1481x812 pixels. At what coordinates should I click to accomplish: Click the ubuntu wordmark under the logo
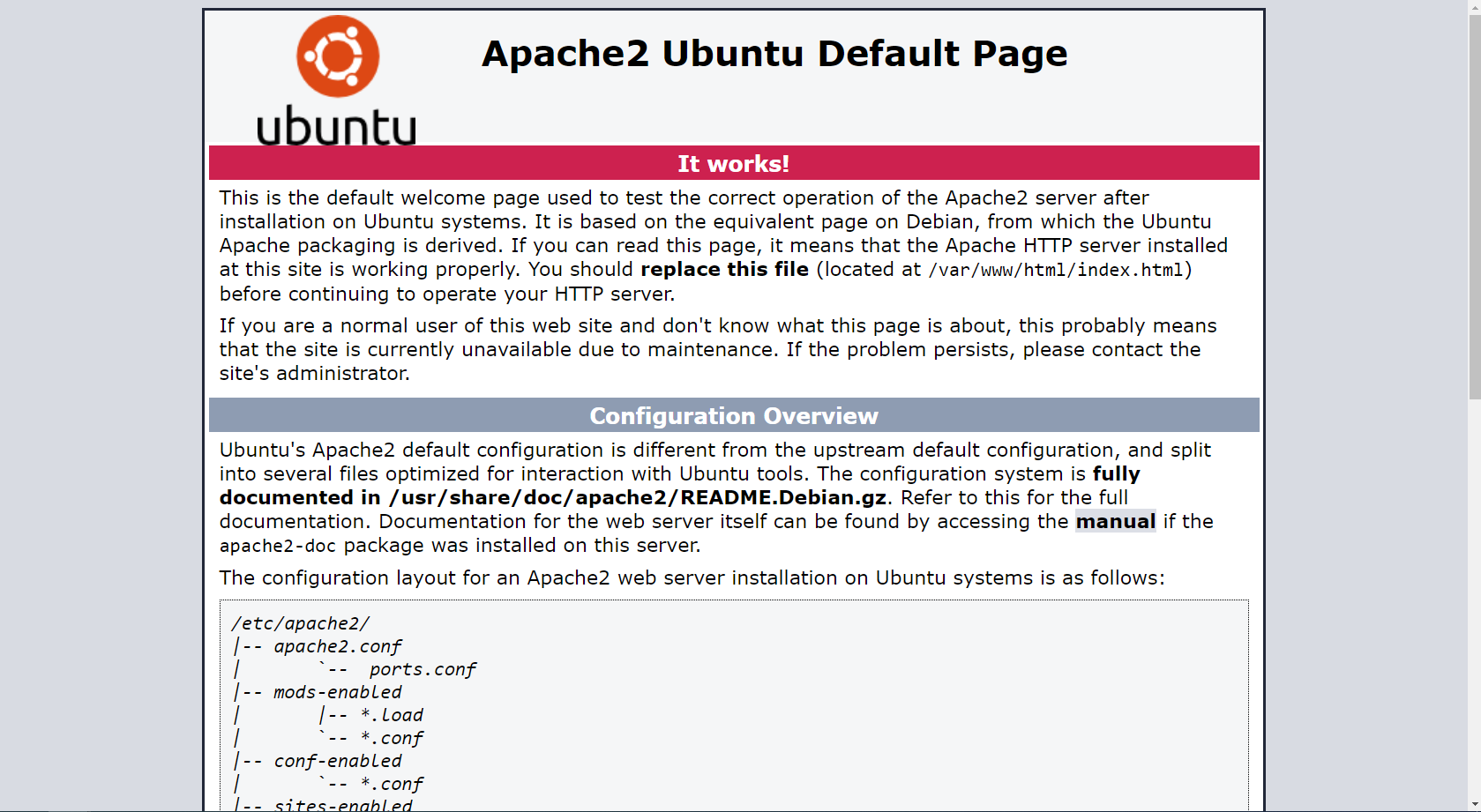click(x=335, y=126)
